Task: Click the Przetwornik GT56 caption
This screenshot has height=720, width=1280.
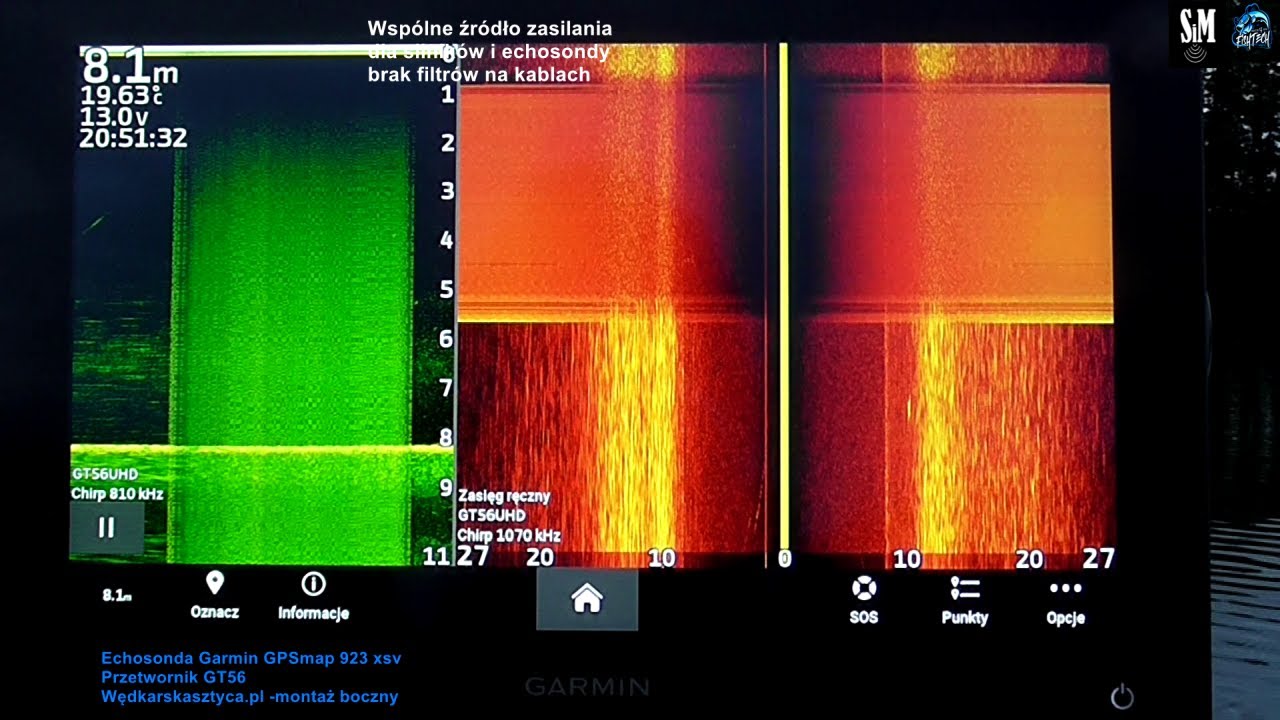Action: coord(173,677)
